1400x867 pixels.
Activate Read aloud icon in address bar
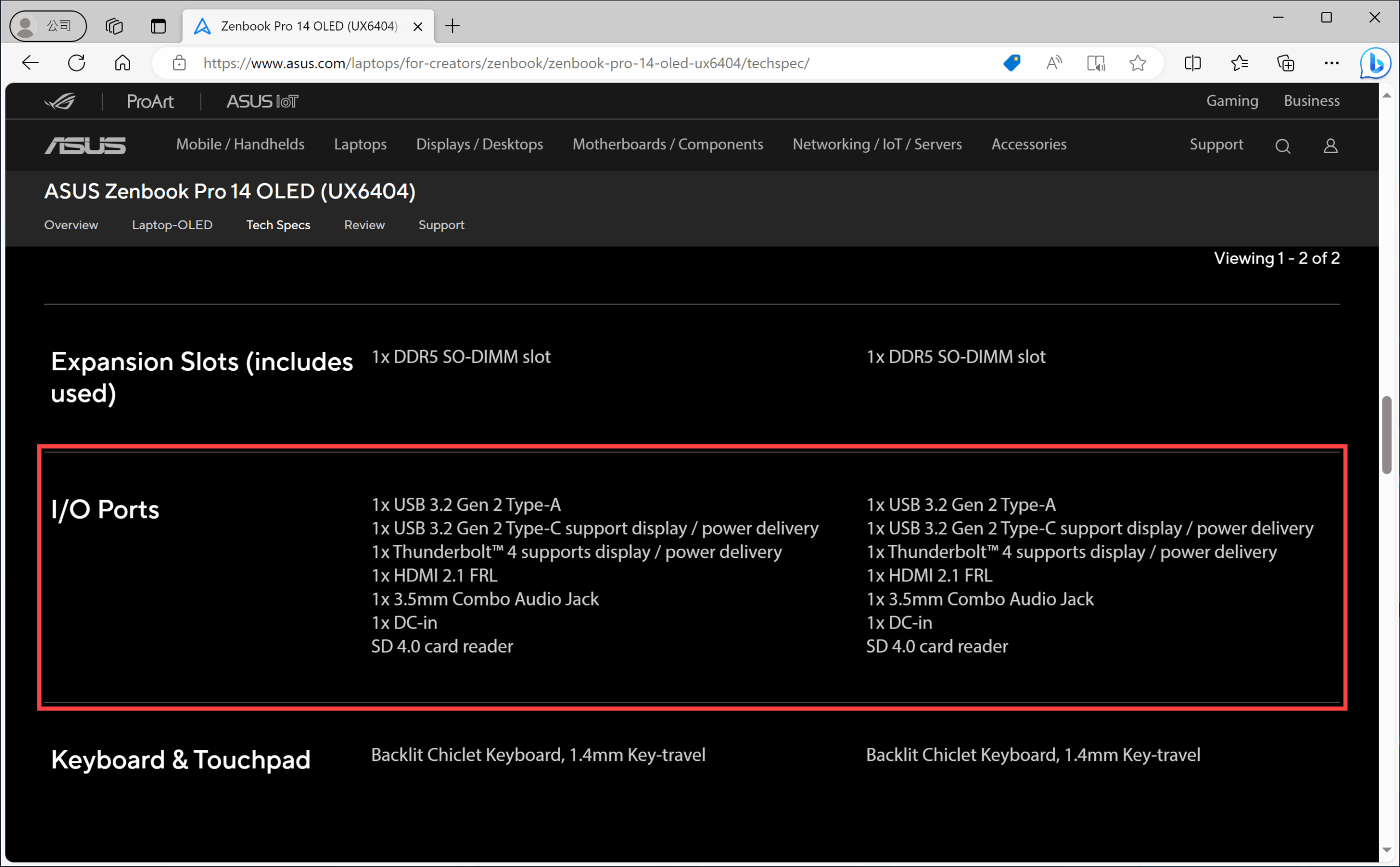coord(1054,62)
